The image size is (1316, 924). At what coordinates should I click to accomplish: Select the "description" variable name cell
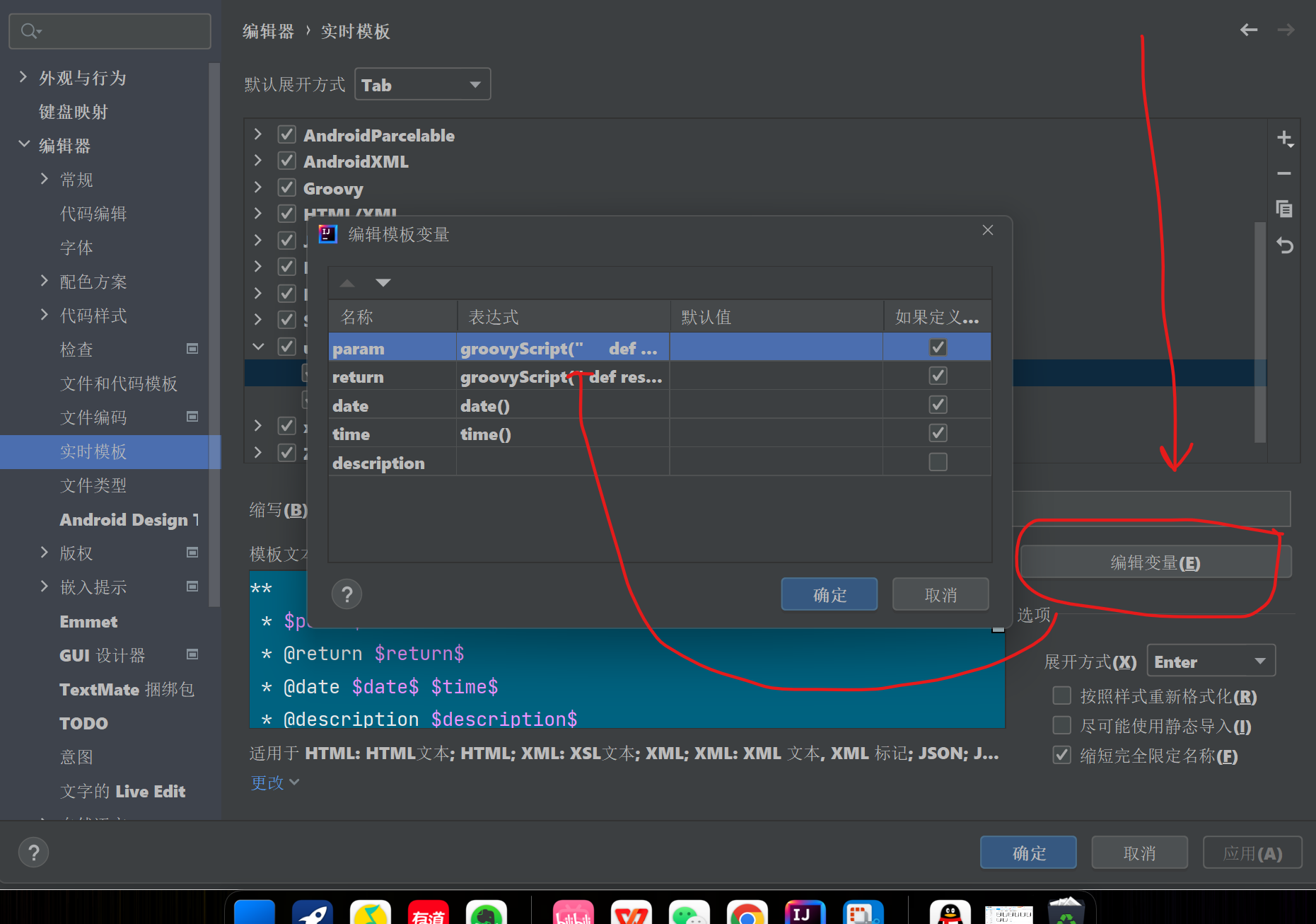[x=392, y=463]
